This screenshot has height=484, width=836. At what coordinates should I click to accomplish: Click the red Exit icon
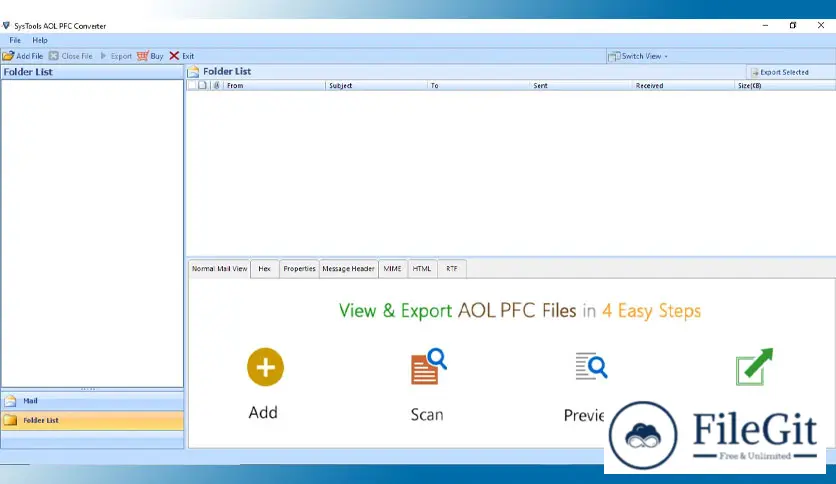(x=174, y=55)
